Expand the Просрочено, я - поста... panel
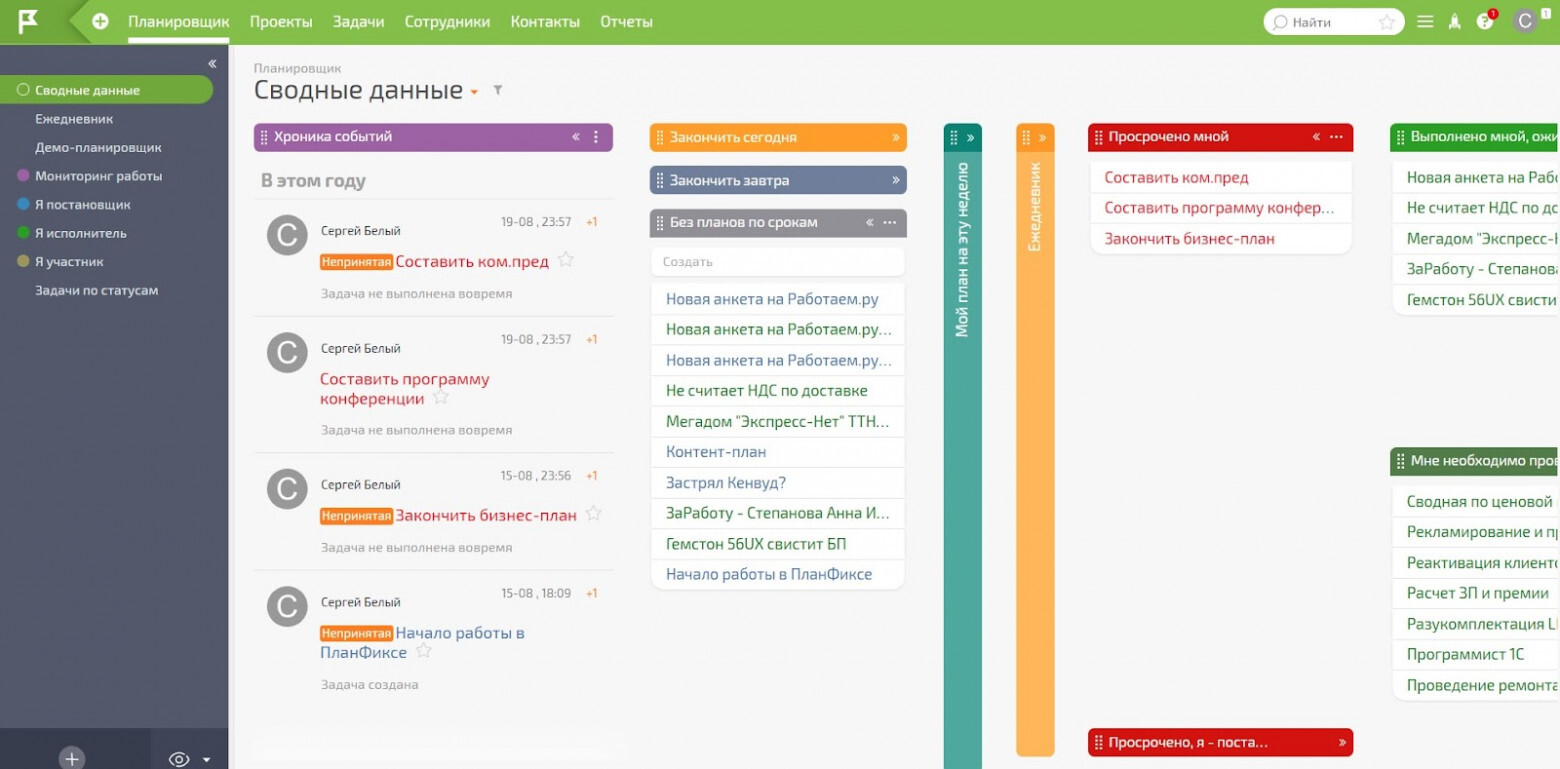1560x769 pixels. pos(1342,743)
